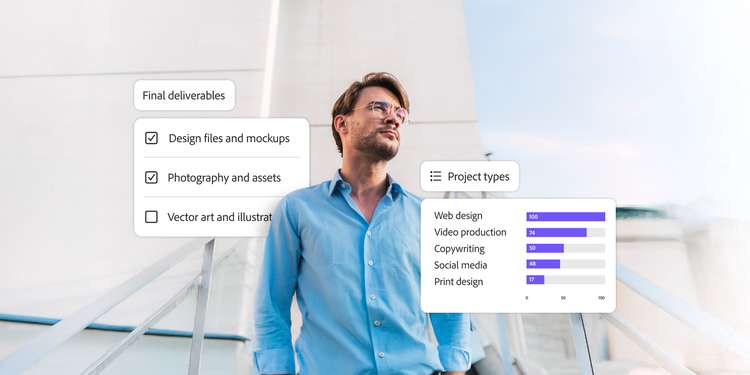Click the Print design row label

tap(459, 282)
